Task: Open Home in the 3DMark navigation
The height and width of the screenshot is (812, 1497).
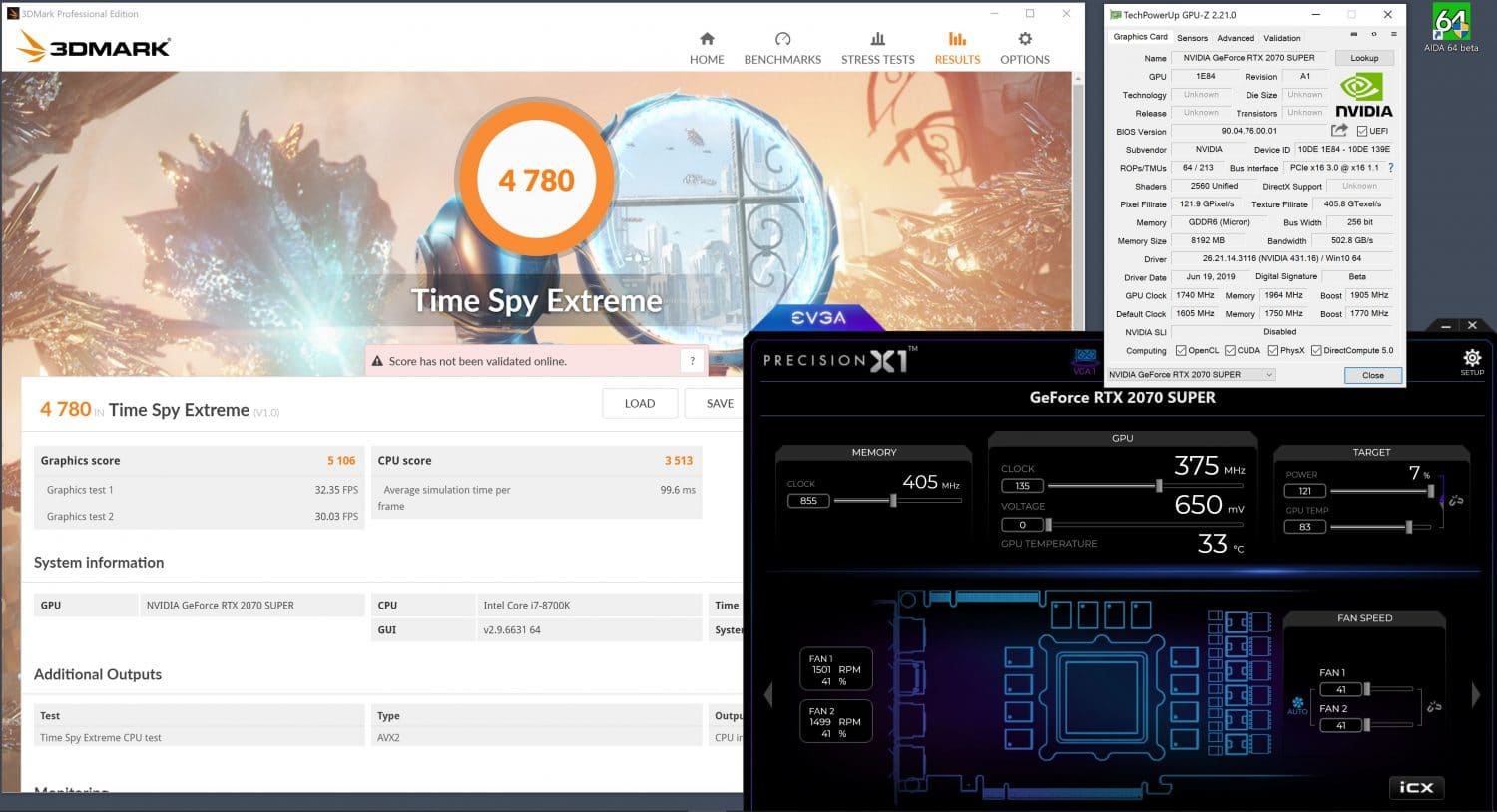Action: click(707, 48)
